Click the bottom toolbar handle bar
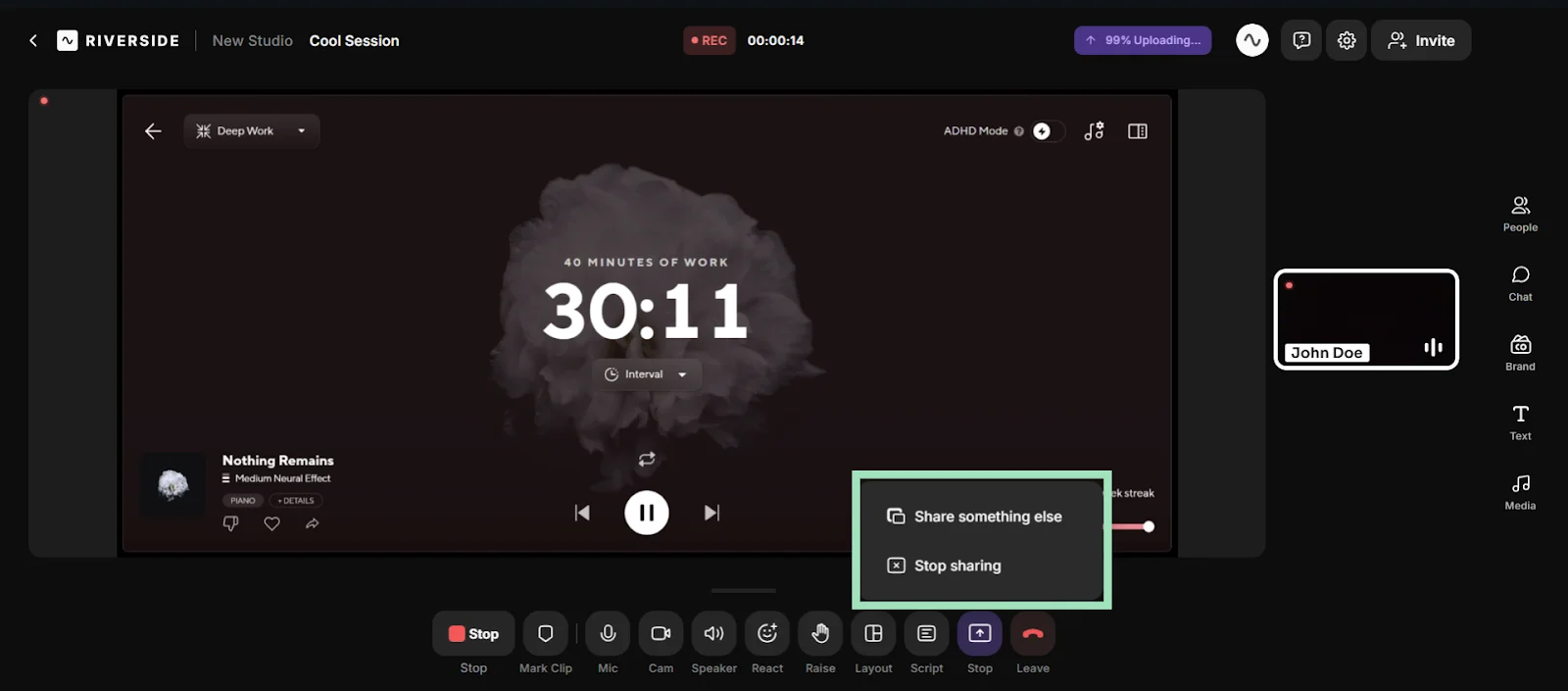This screenshot has height=691, width=1568. (744, 591)
